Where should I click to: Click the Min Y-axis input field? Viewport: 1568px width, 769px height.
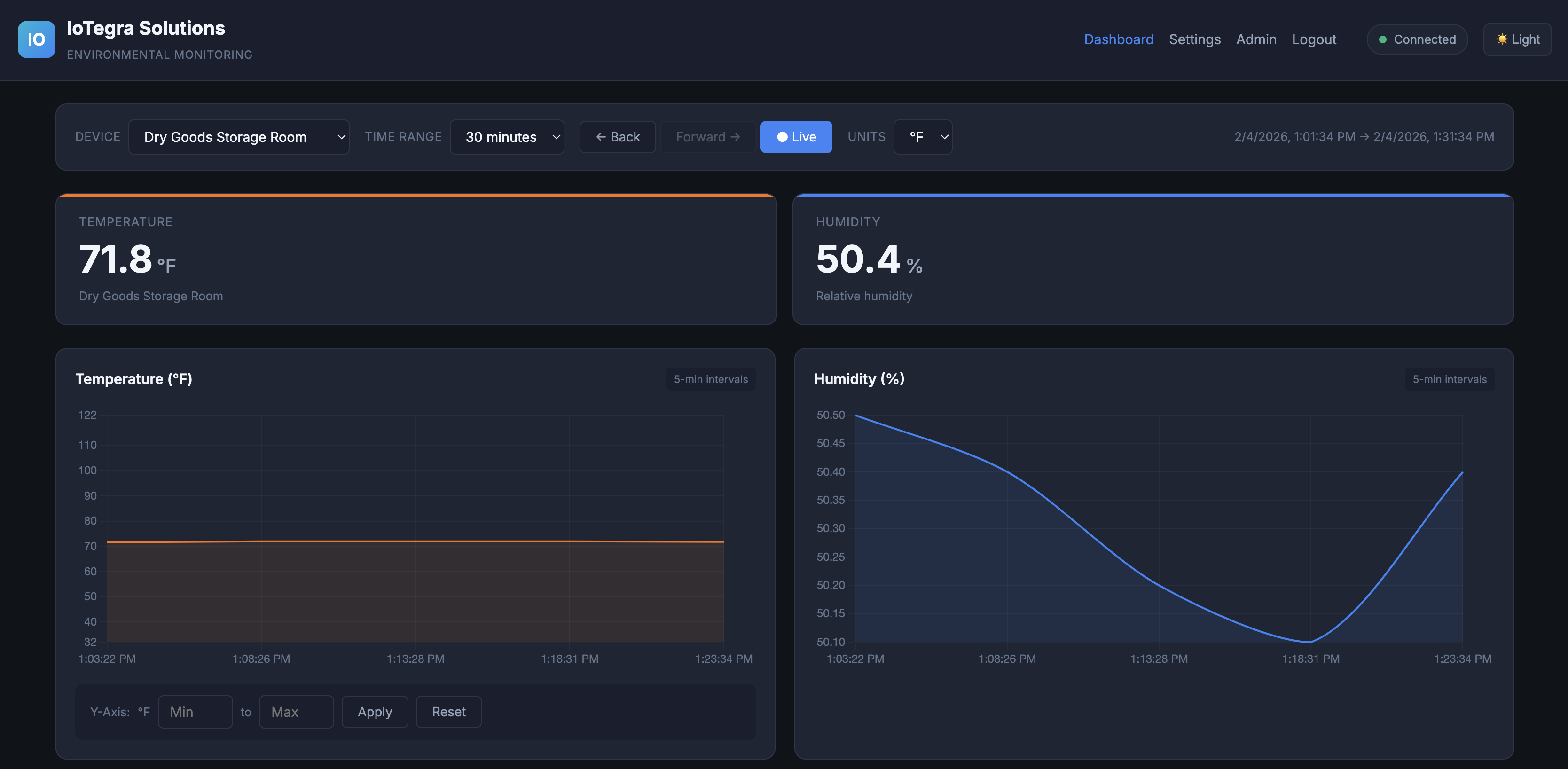click(195, 711)
